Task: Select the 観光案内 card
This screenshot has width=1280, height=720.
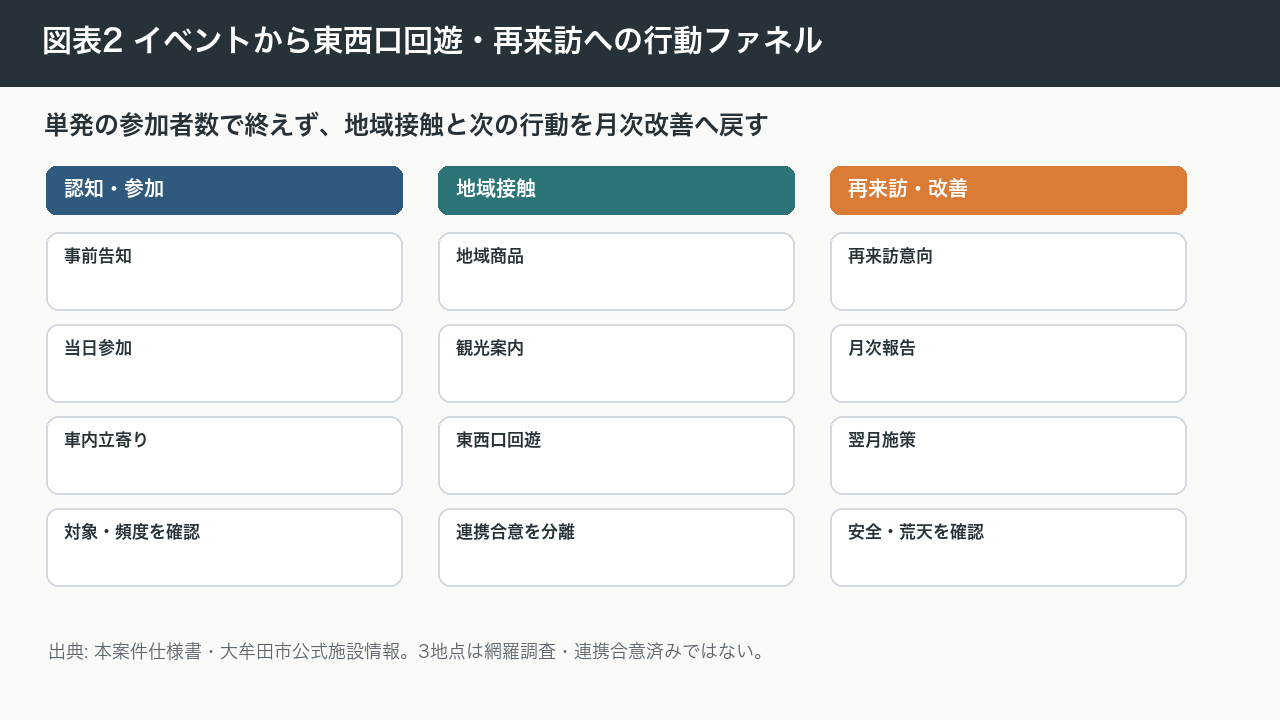Action: pyautogui.click(x=616, y=364)
